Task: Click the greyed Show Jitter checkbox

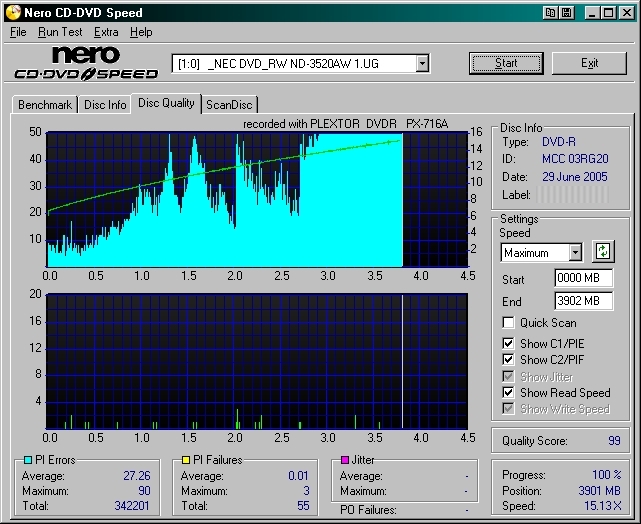Action: click(508, 376)
